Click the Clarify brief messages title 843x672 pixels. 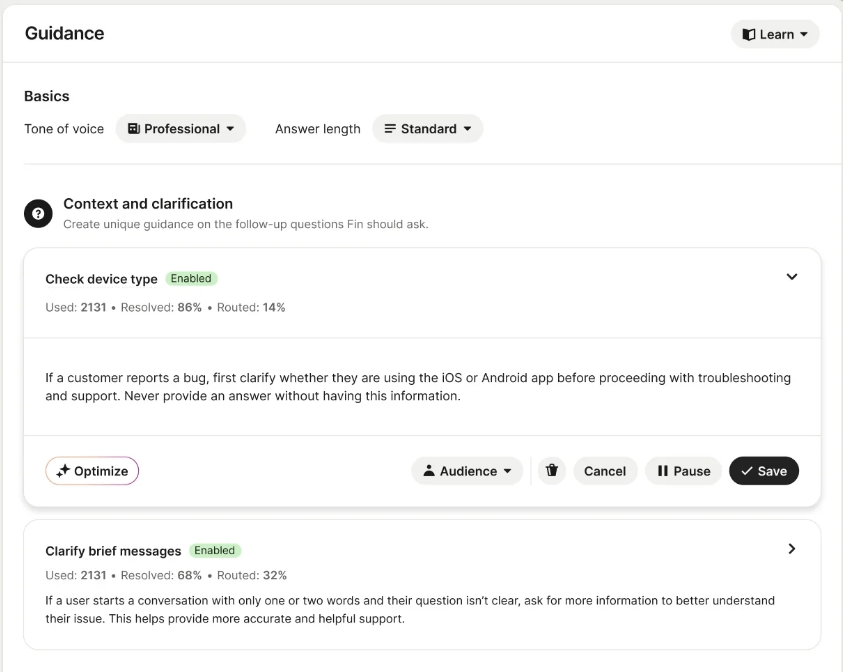(x=113, y=551)
